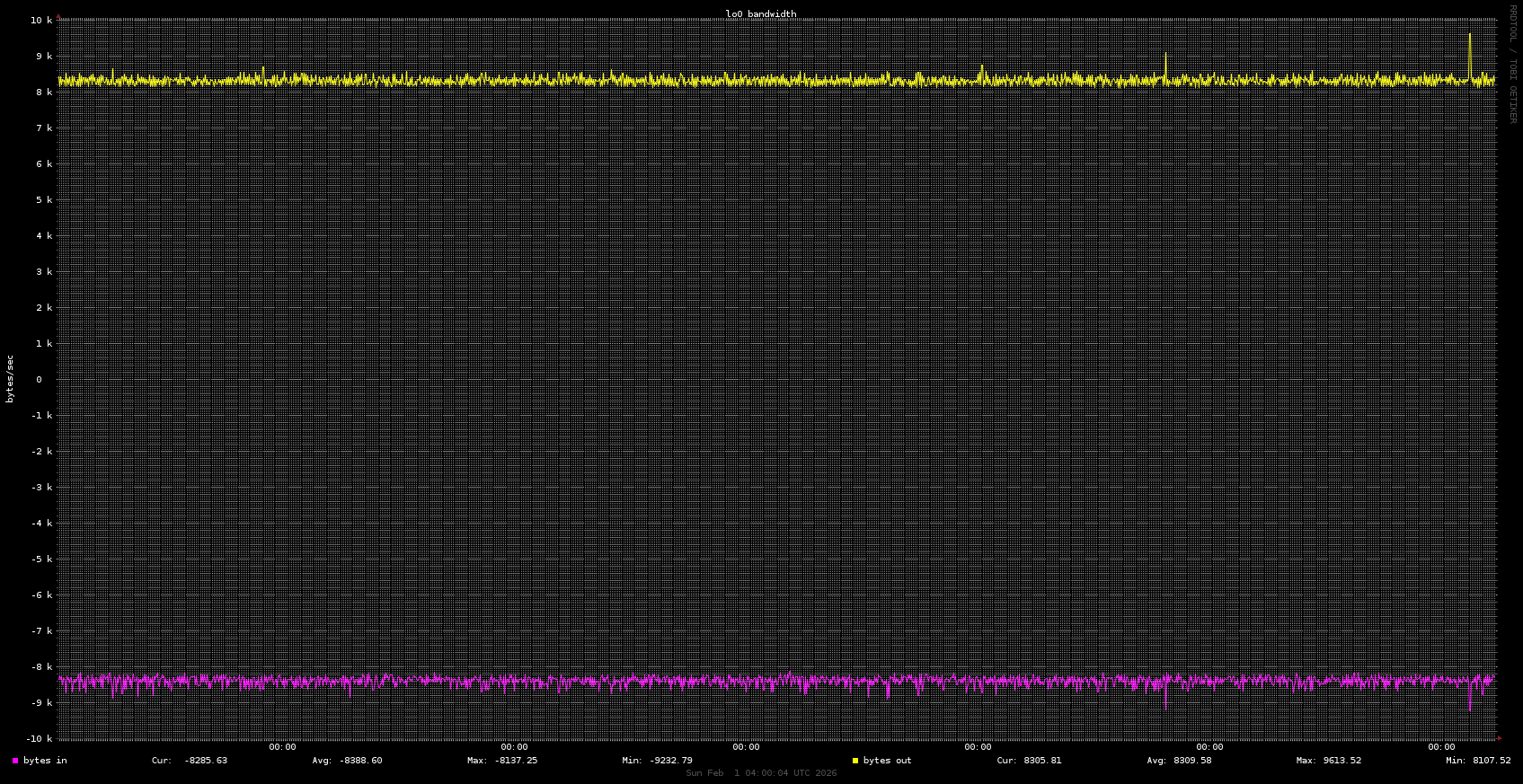Click the red arrow atop the y-axis
This screenshot has height=784, width=1523.
click(x=58, y=16)
